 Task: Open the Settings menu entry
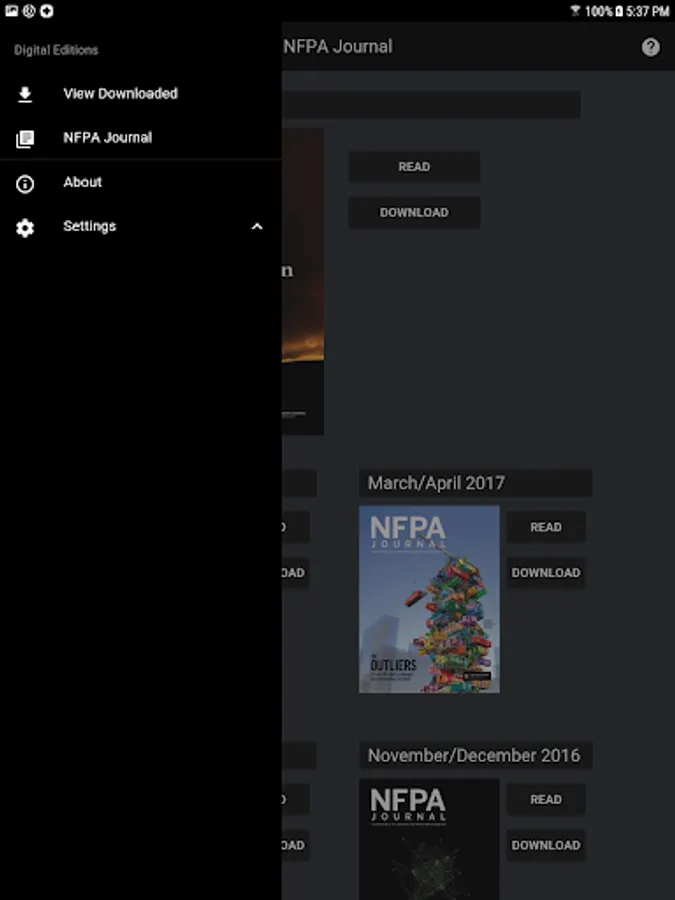(141, 226)
